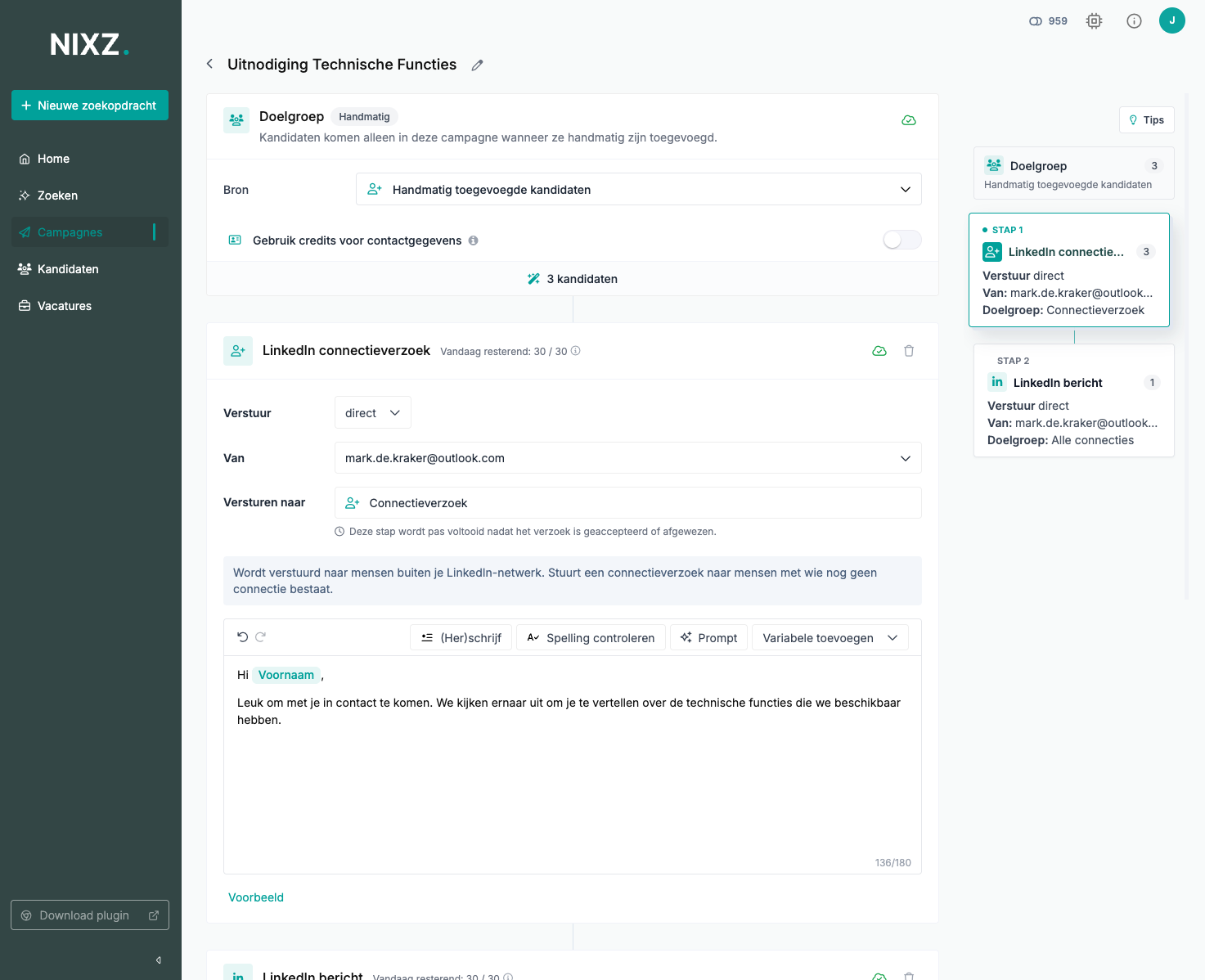Open the chip-shaped settings icon
Image resolution: width=1205 pixels, height=980 pixels.
pyautogui.click(x=1094, y=21)
